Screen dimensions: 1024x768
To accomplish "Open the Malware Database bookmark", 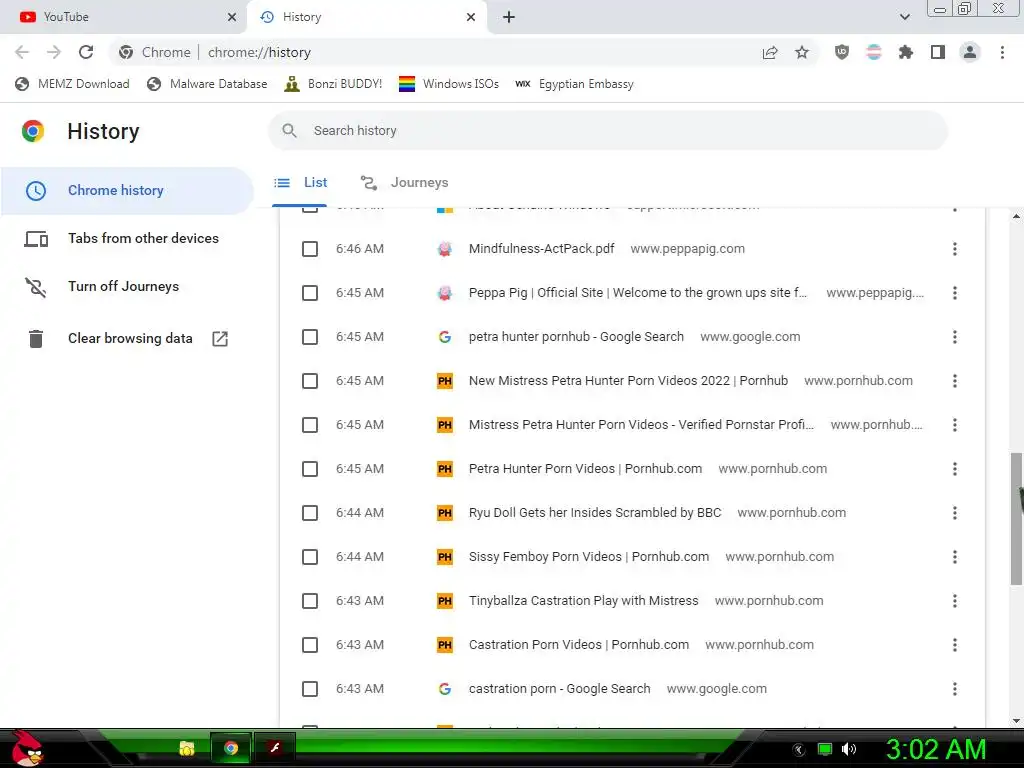I will pyautogui.click(x=208, y=84).
